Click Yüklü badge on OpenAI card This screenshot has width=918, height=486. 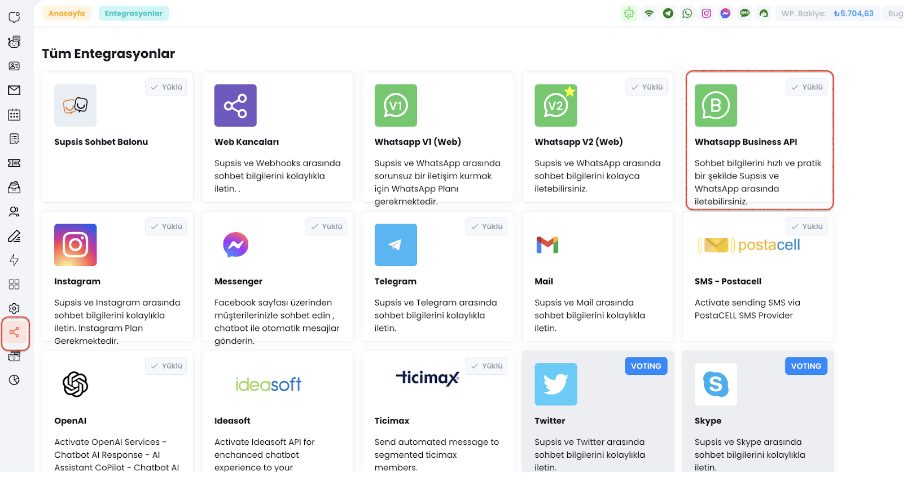(x=166, y=366)
